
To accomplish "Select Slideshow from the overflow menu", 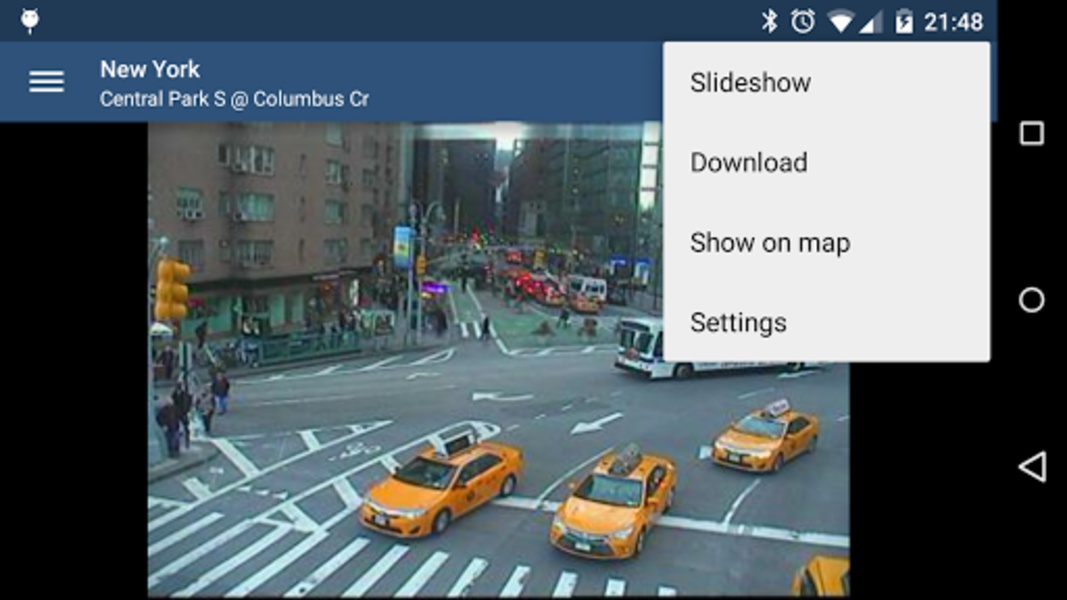I will tap(826, 82).
